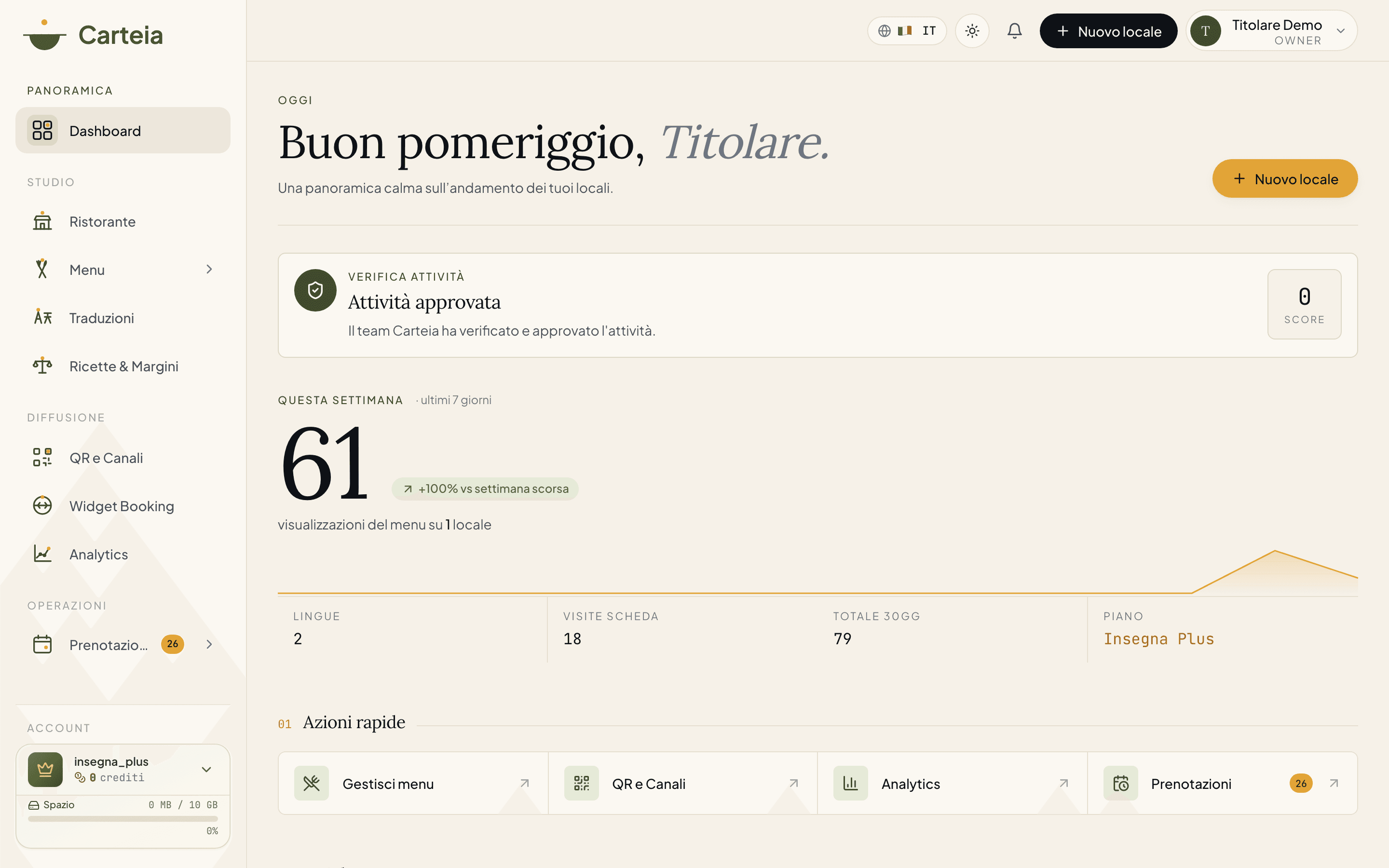Screen dimensions: 1389x868
Task: Click the Attività approvata heading
Action: (x=424, y=302)
